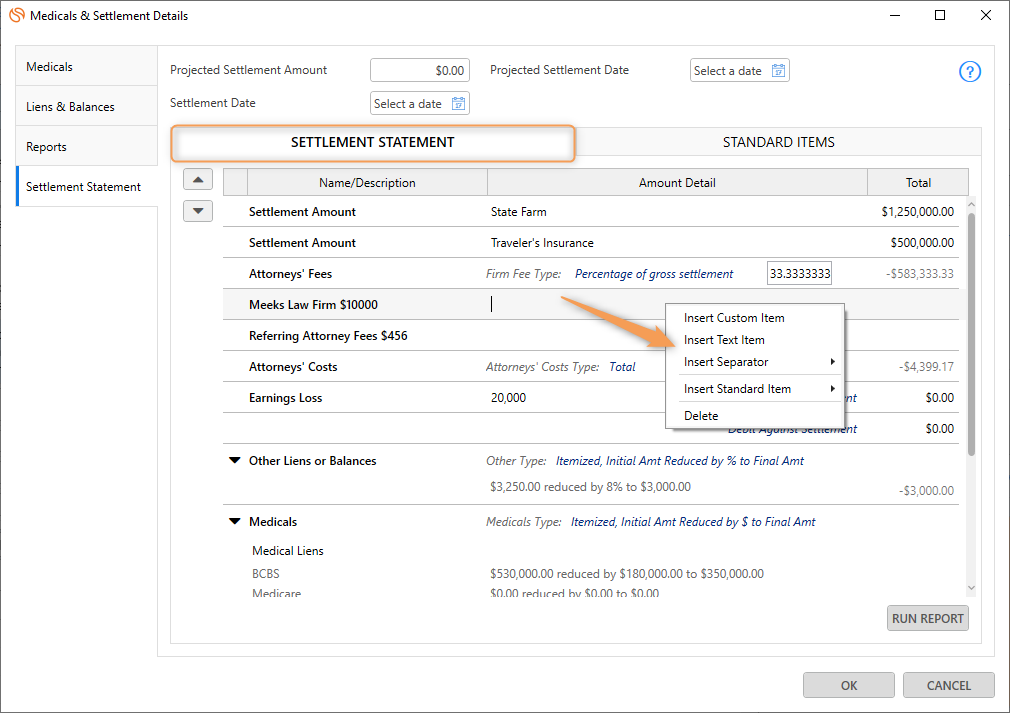Click the Name/Description column header
1010x713 pixels.
[367, 182]
